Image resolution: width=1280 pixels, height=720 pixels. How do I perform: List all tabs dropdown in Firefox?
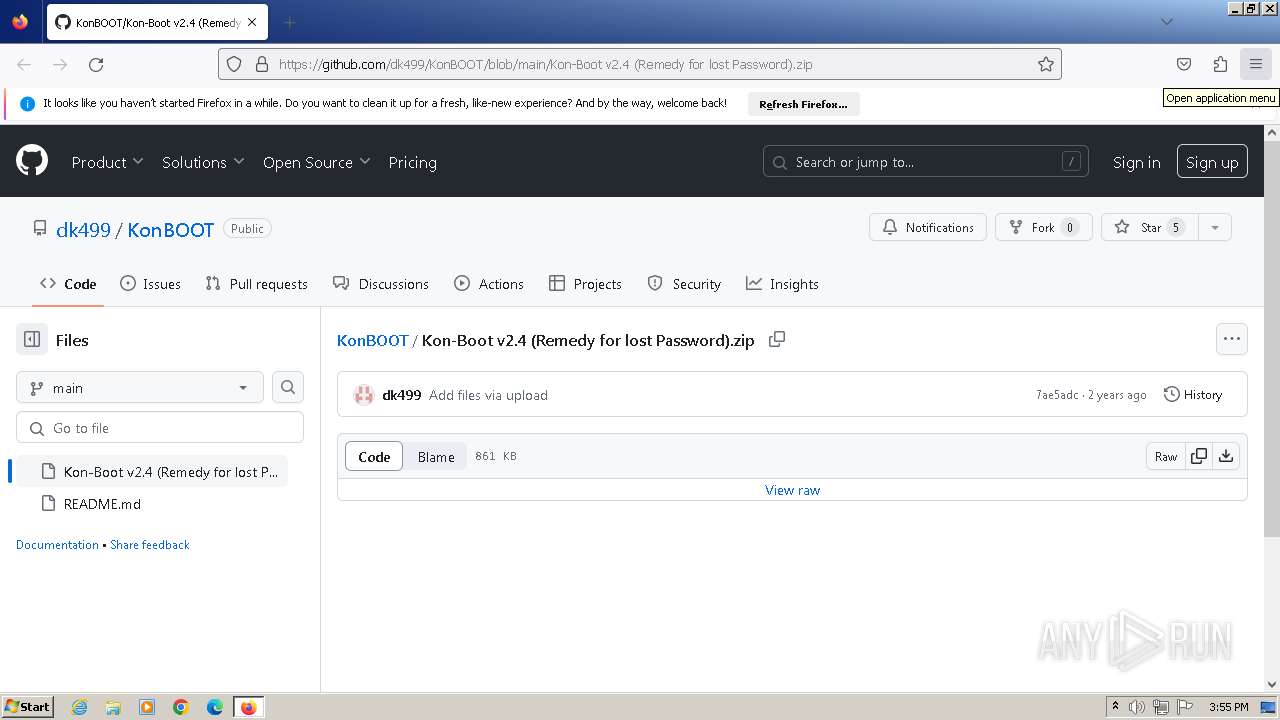click(1167, 22)
